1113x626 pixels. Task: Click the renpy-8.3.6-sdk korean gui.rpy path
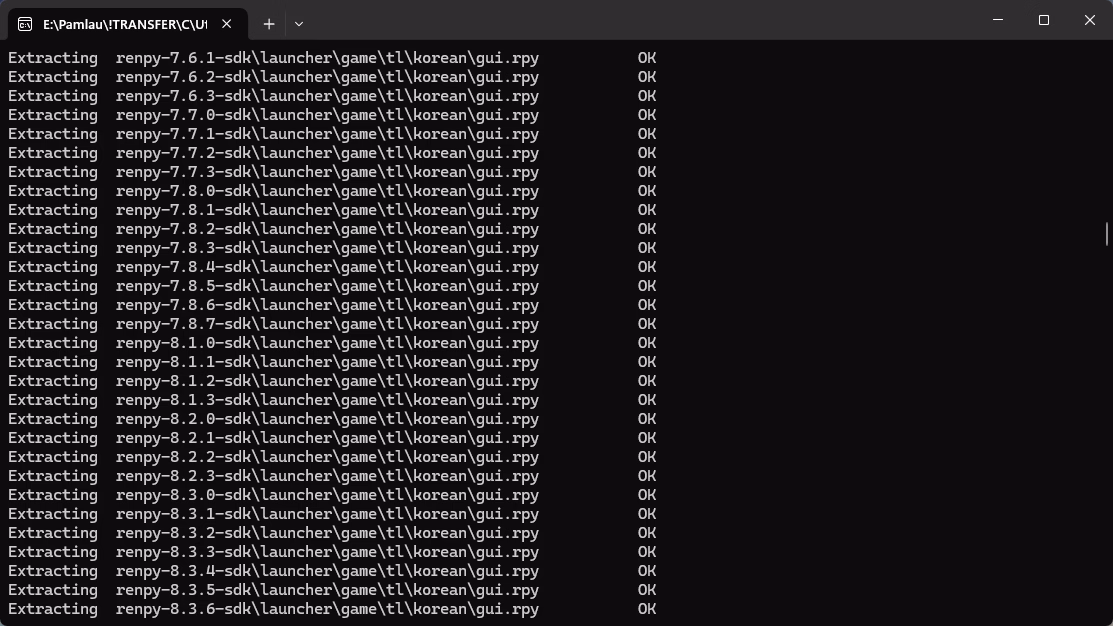tap(327, 609)
